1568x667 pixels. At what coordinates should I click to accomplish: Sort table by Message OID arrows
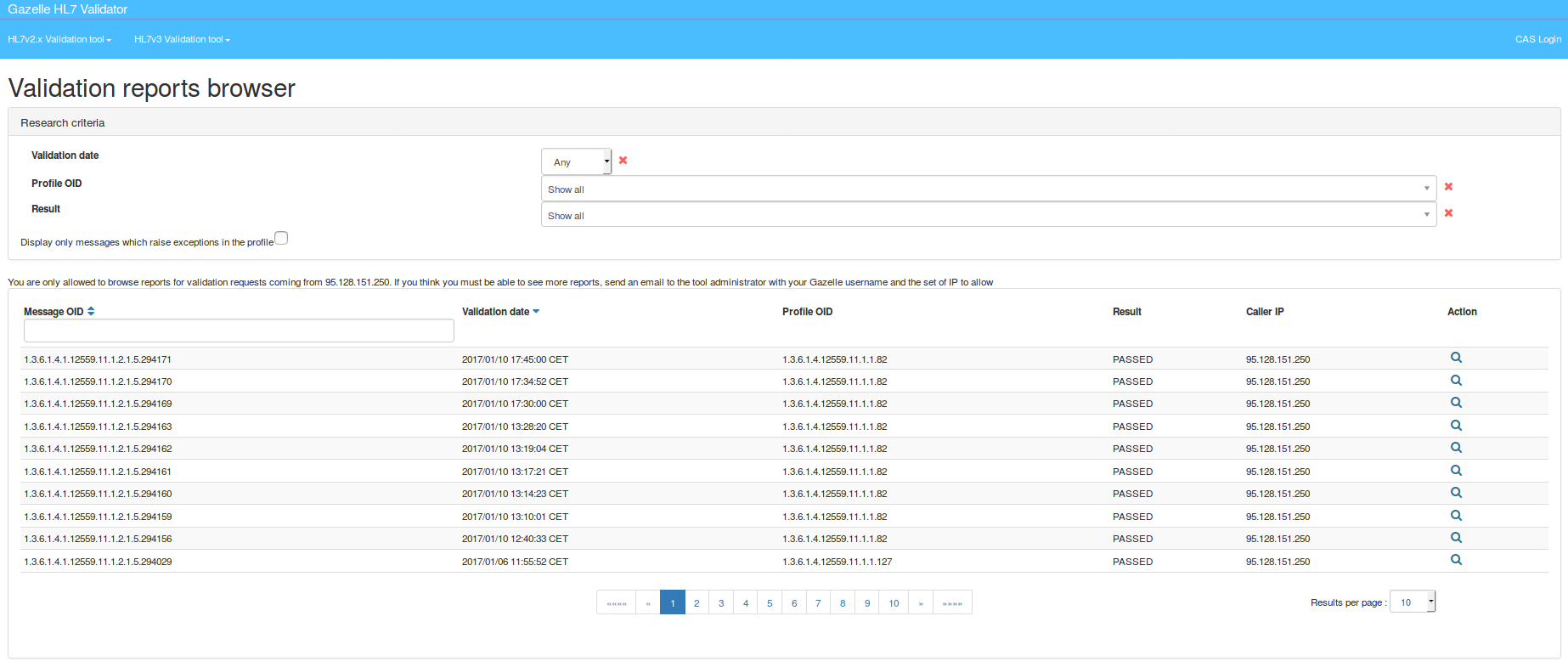pos(91,312)
